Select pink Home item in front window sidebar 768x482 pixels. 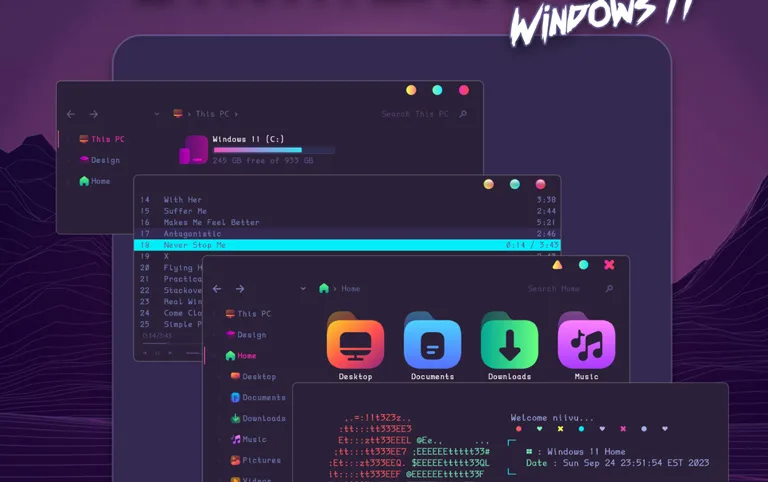click(241, 356)
